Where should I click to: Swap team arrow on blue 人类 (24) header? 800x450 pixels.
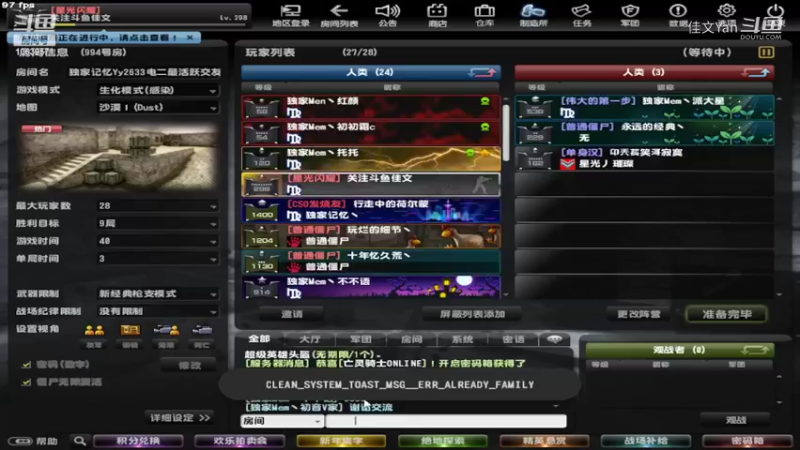point(482,72)
